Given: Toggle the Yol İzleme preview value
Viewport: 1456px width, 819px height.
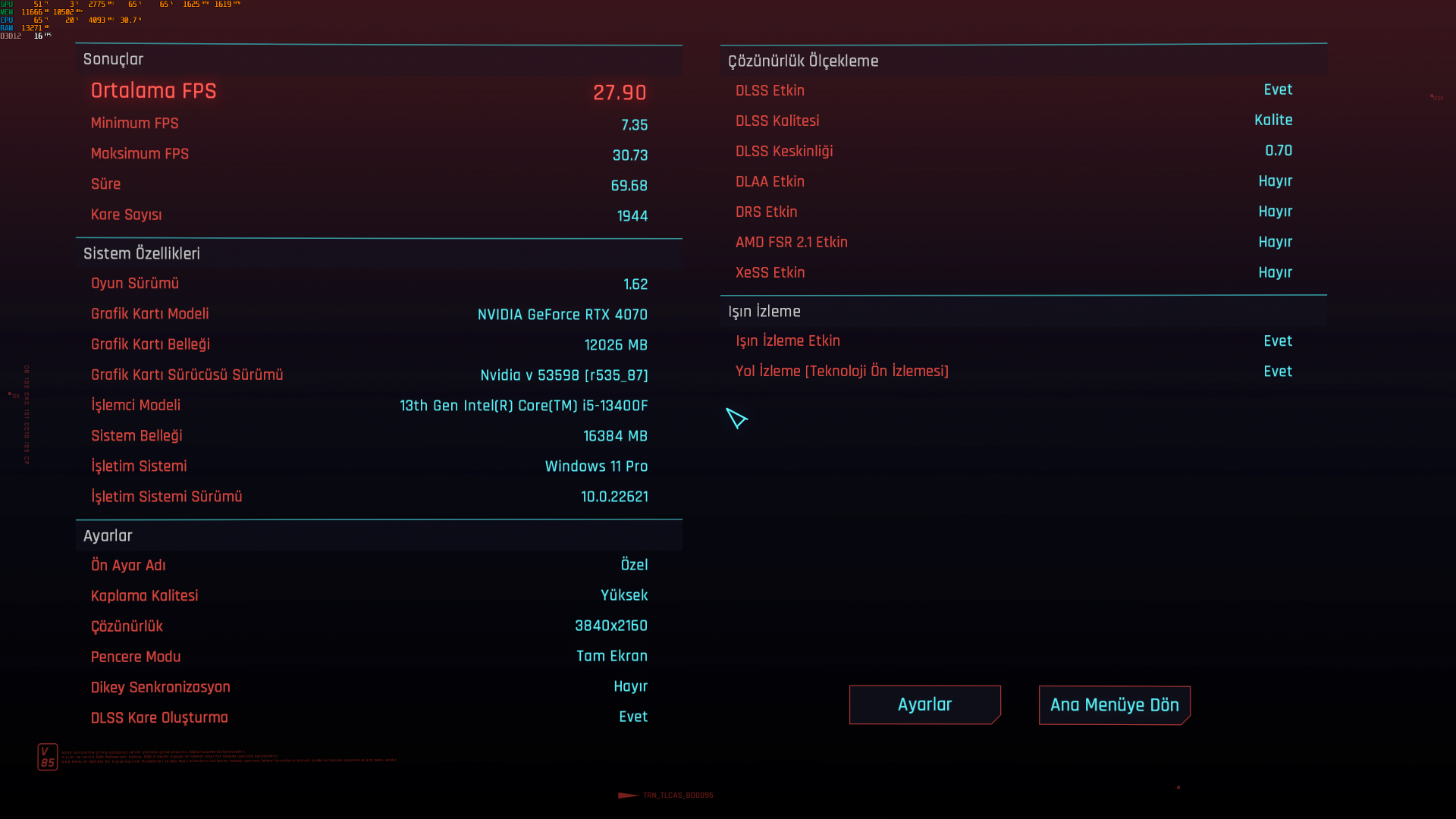Looking at the screenshot, I should 1278,372.
